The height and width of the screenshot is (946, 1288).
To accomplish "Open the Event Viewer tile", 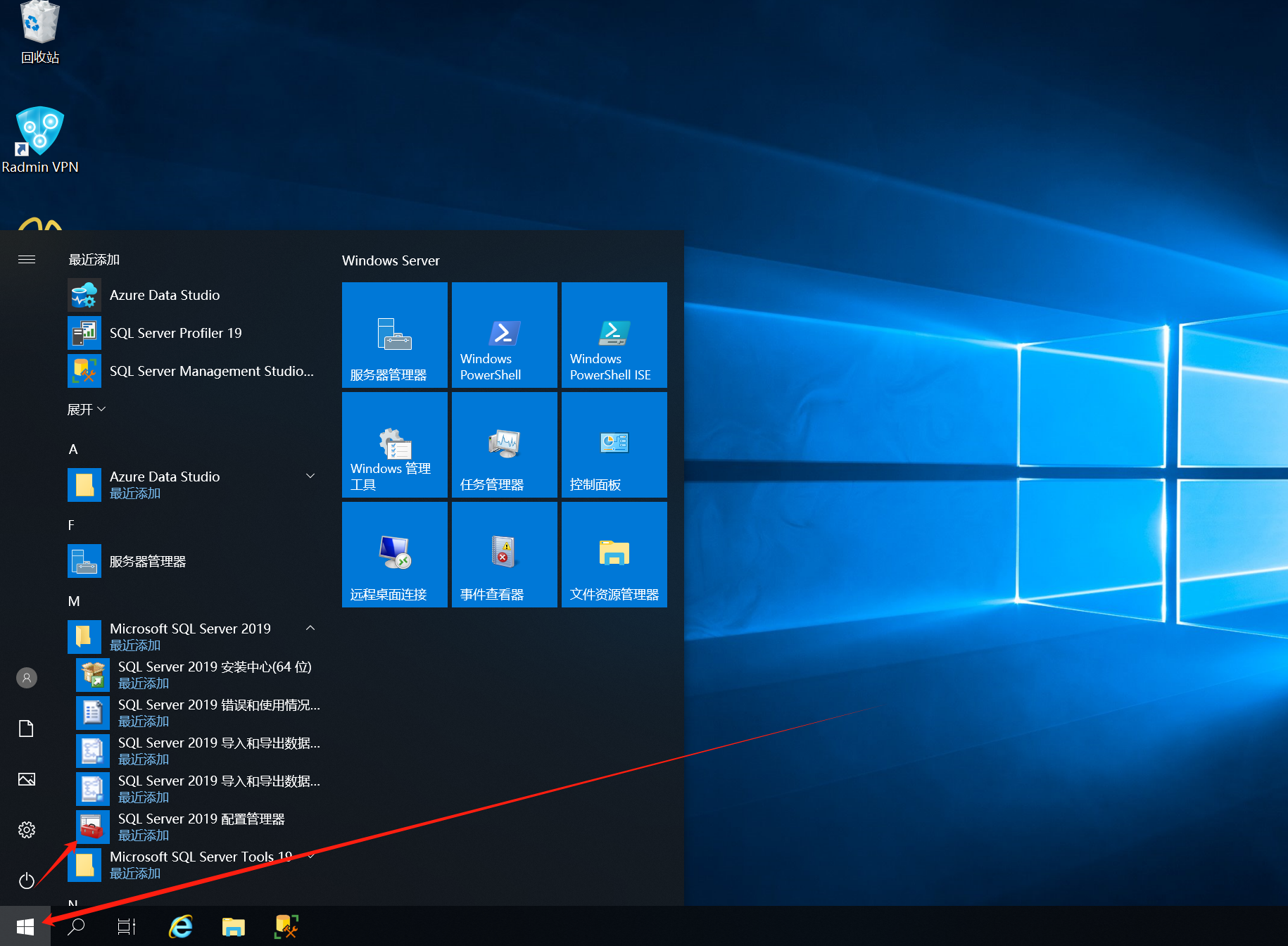I will [x=504, y=555].
